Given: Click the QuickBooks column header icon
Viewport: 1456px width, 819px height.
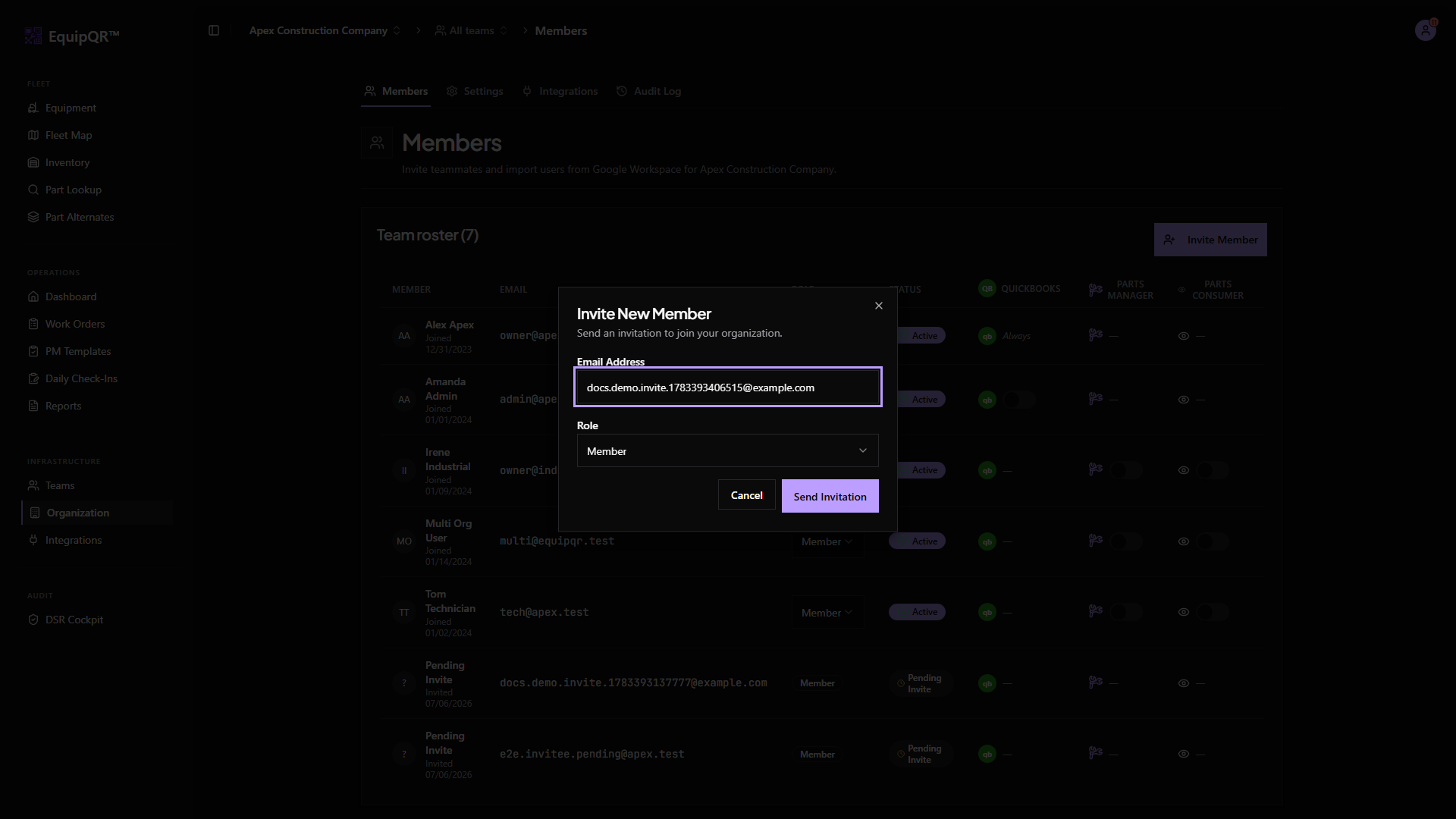Looking at the screenshot, I should tap(987, 288).
